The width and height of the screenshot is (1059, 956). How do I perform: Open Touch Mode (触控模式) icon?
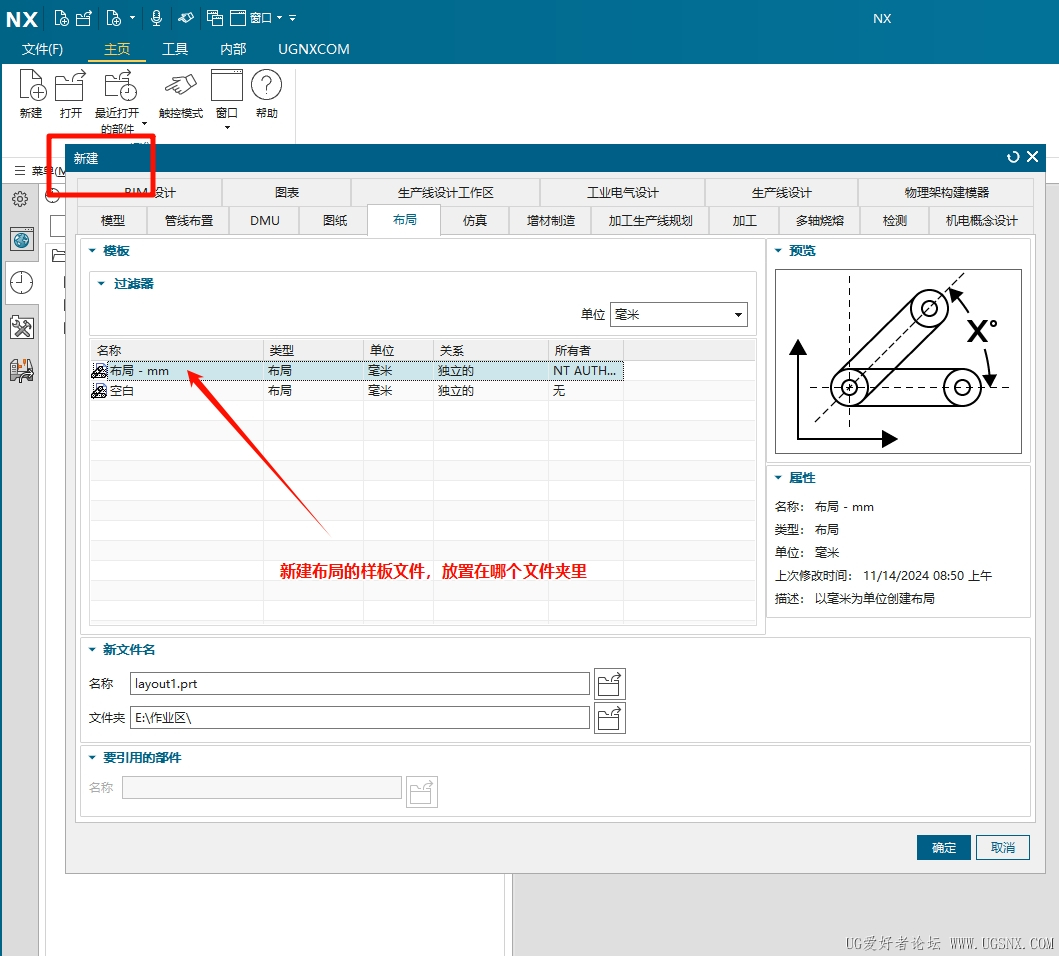pos(180,87)
